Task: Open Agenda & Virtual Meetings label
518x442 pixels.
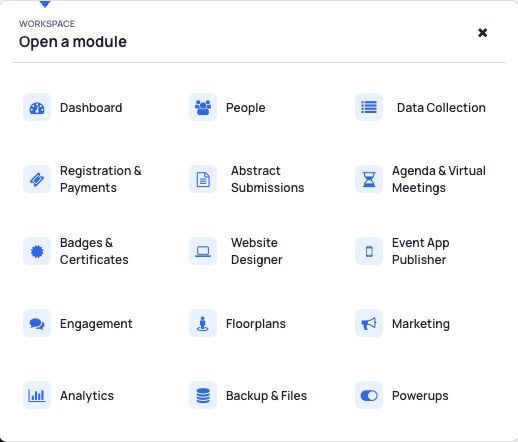Action: coord(439,179)
